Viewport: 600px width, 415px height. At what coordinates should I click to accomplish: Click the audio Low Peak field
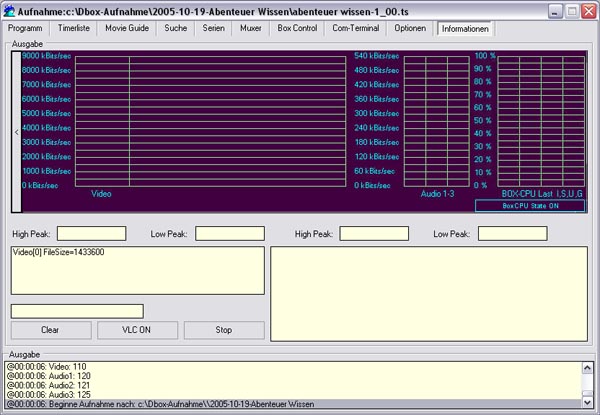(x=512, y=234)
